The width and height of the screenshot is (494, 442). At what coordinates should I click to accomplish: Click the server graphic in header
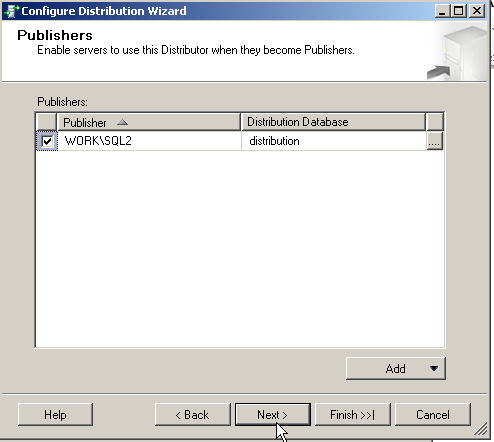click(457, 53)
